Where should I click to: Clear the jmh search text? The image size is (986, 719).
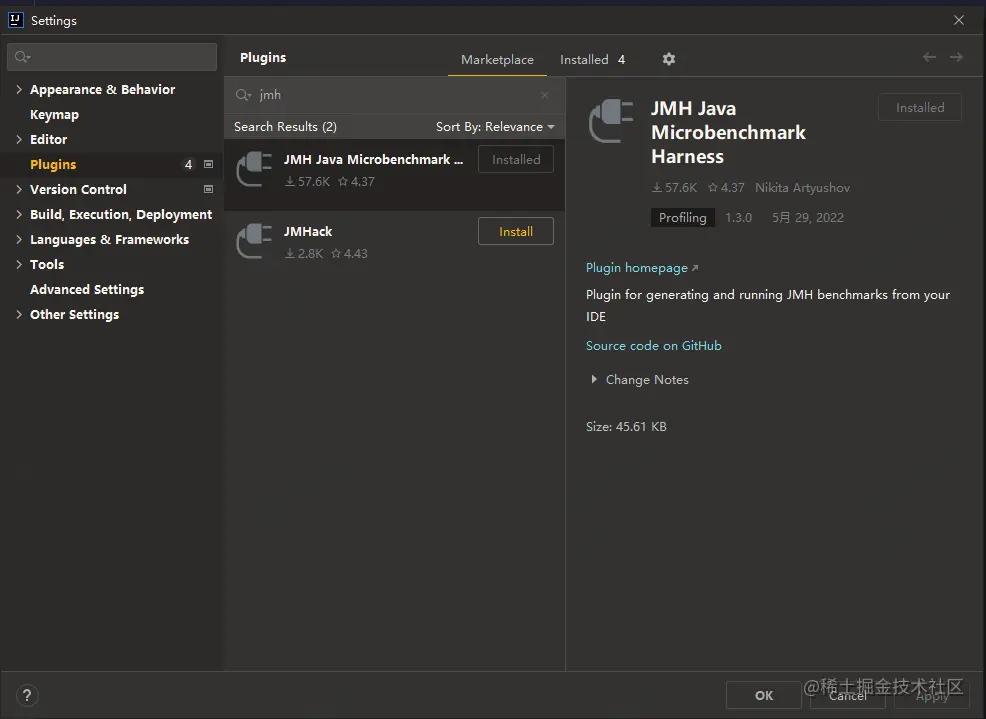[x=545, y=95]
